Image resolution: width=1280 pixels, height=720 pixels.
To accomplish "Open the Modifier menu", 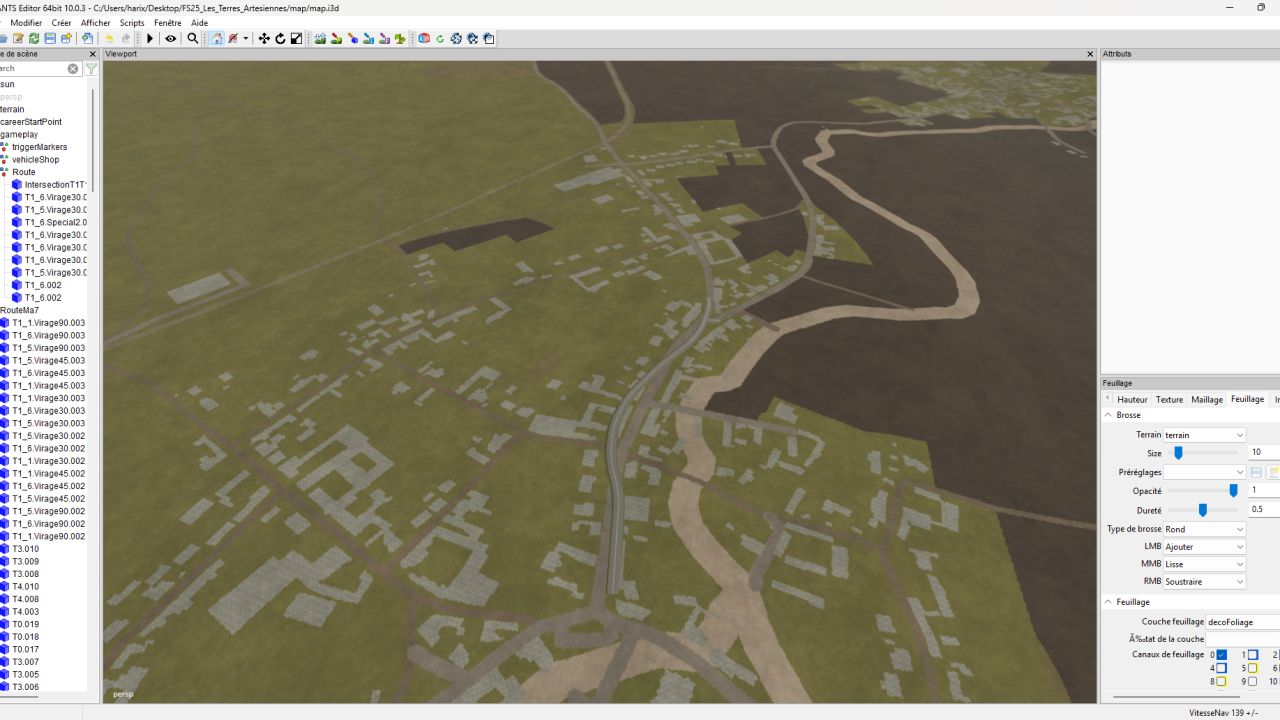I will tap(26, 23).
